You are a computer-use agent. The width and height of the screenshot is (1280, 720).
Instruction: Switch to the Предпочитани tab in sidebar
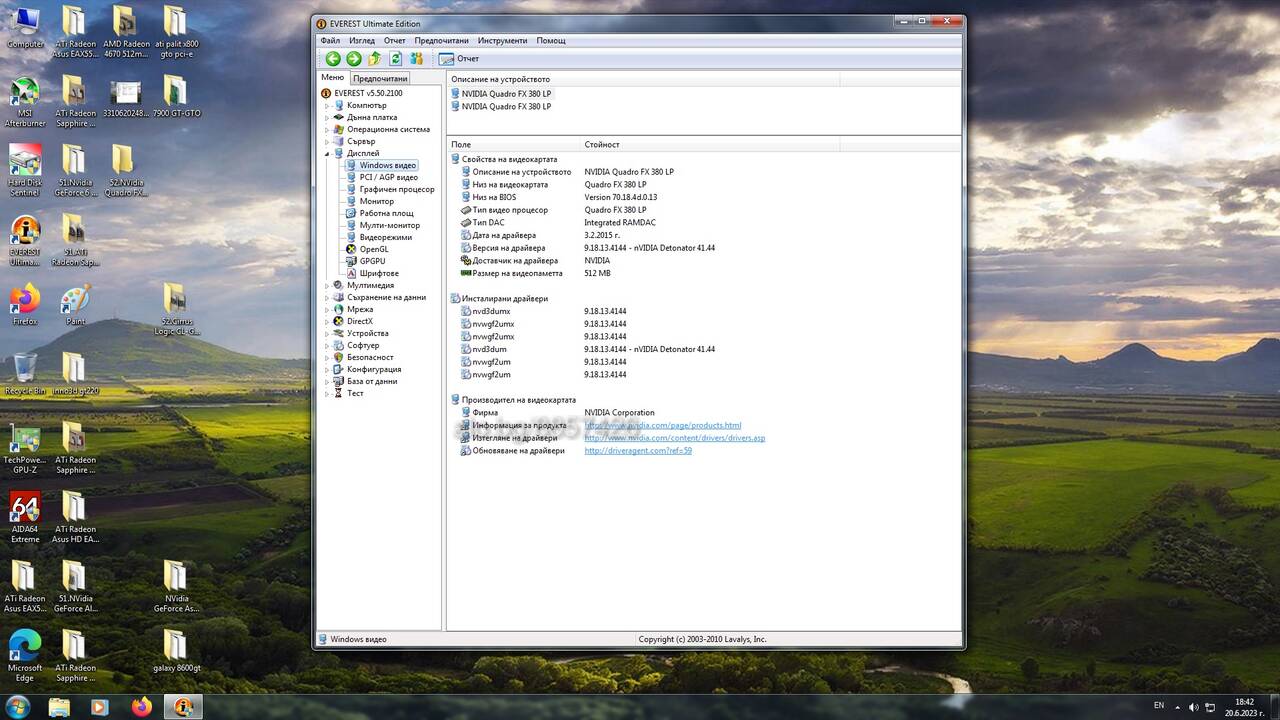tap(380, 78)
